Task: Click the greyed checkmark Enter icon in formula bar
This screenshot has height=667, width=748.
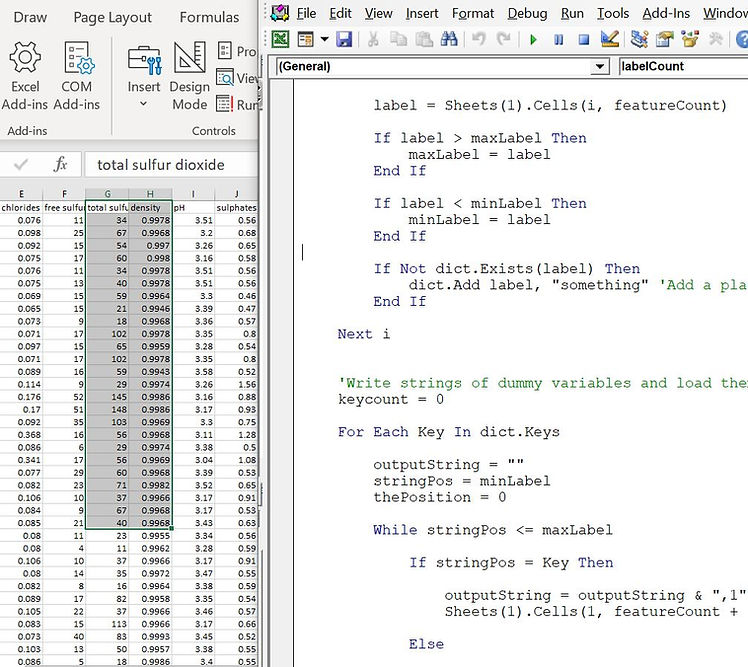Action: pos(21,165)
